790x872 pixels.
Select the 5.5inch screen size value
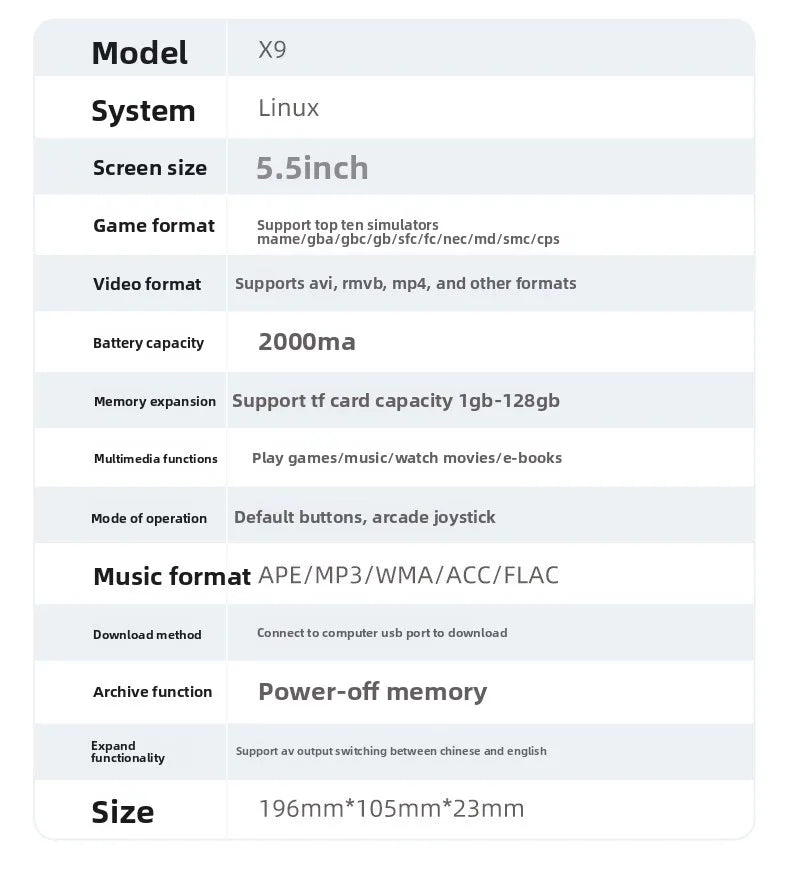[x=312, y=168]
